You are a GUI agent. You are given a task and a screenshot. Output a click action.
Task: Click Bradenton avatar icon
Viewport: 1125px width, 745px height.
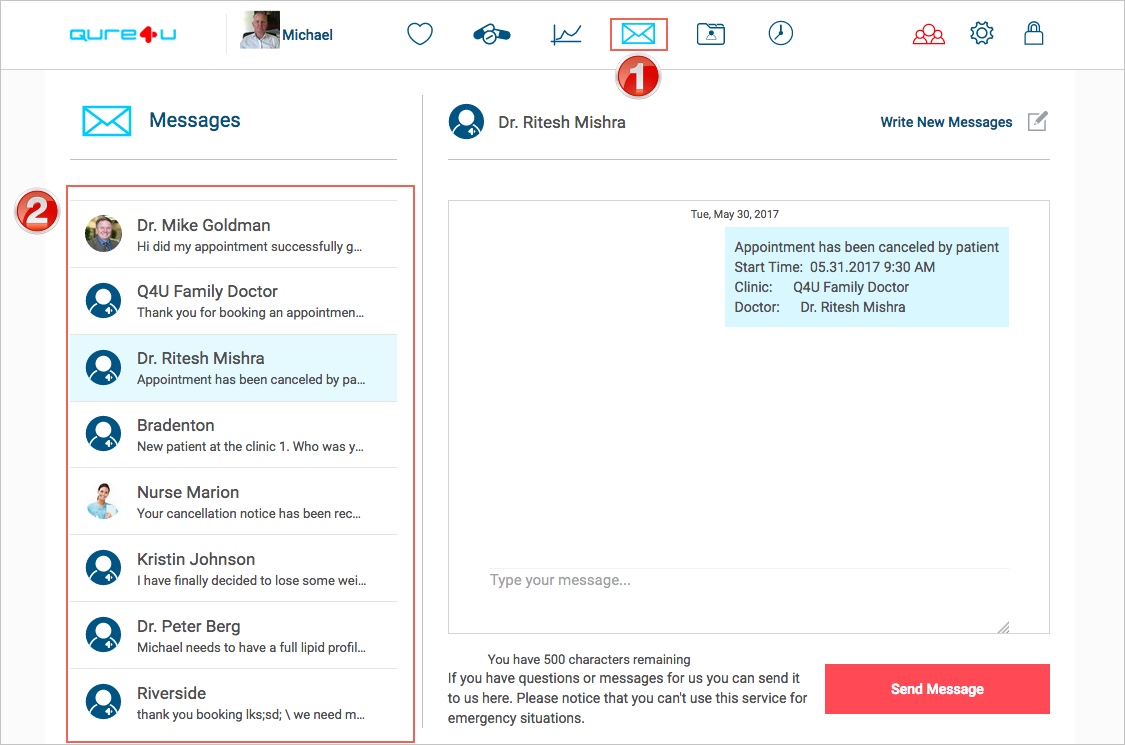pyautogui.click(x=103, y=434)
